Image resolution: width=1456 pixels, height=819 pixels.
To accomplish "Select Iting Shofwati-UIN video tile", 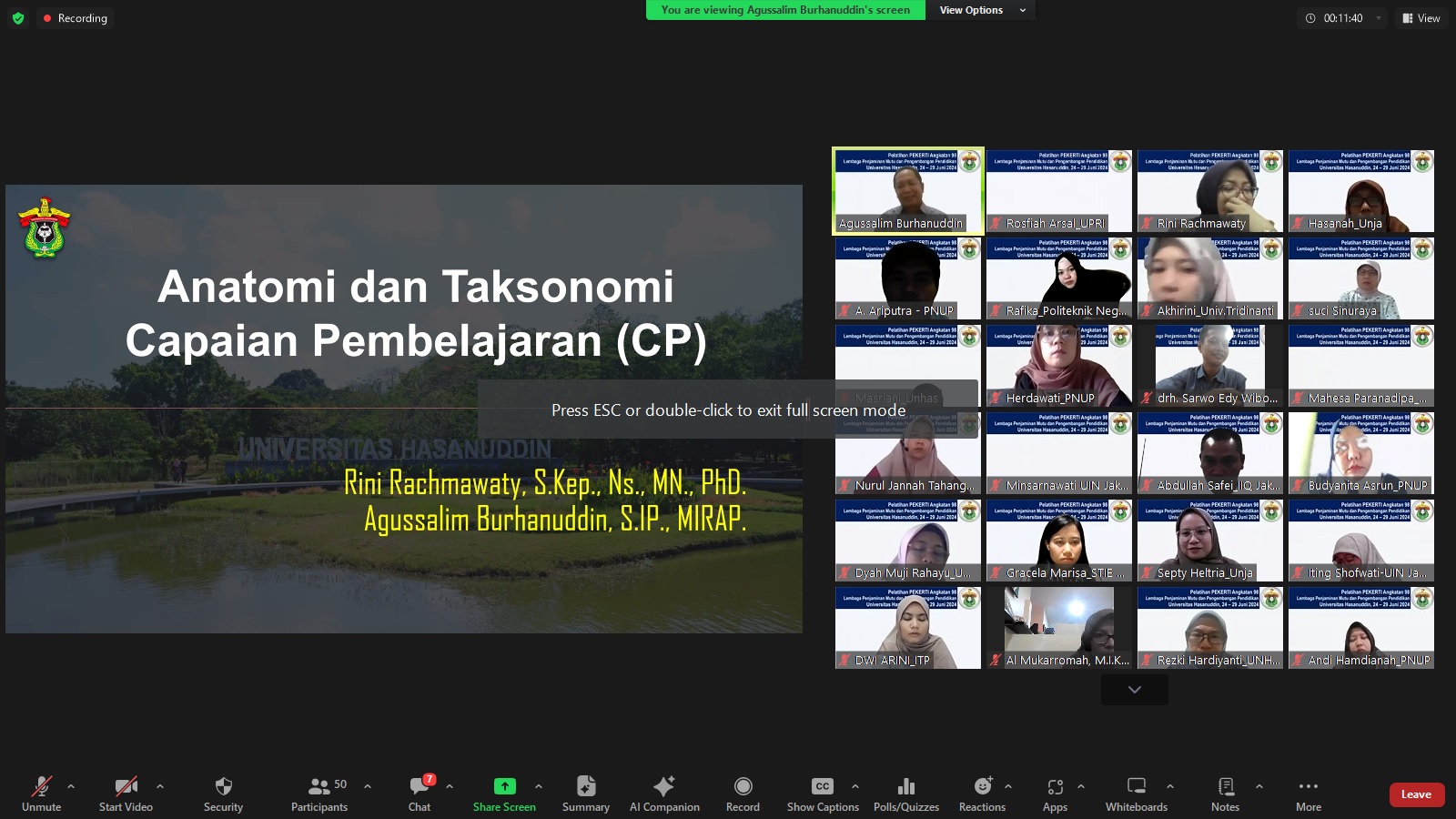I will pyautogui.click(x=1361, y=541).
